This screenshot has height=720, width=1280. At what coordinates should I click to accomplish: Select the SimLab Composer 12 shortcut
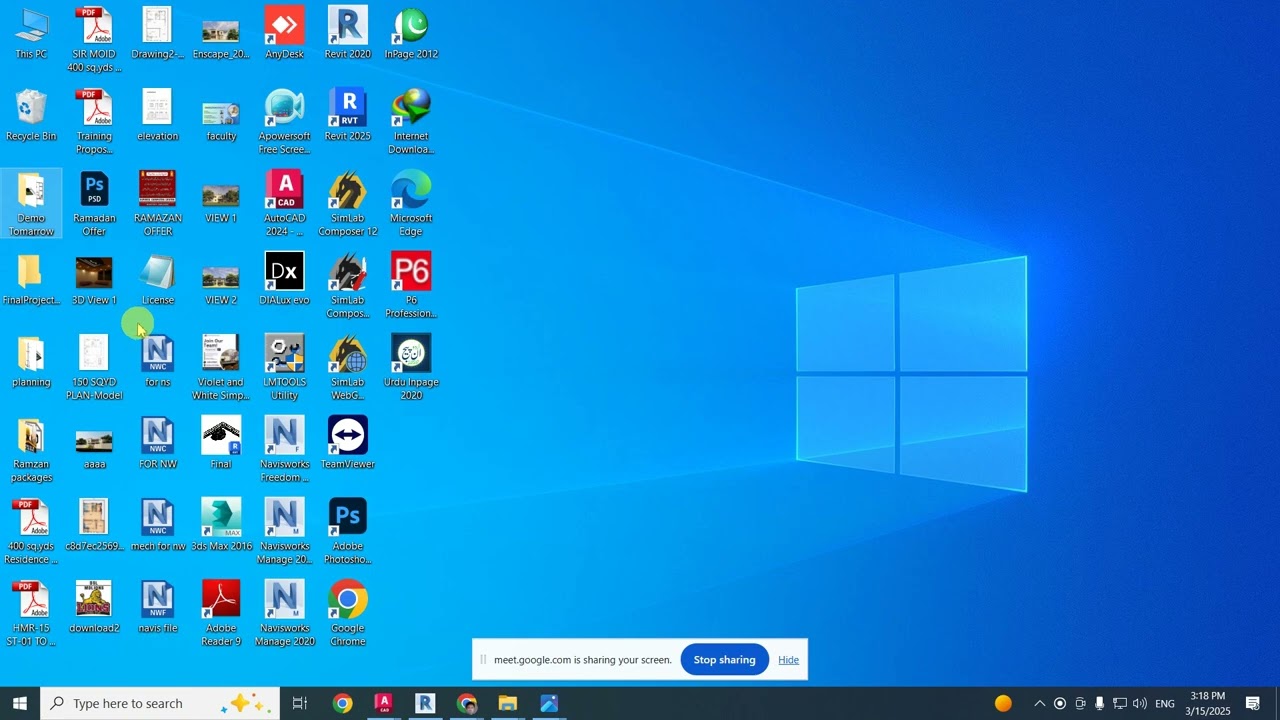[x=348, y=204]
